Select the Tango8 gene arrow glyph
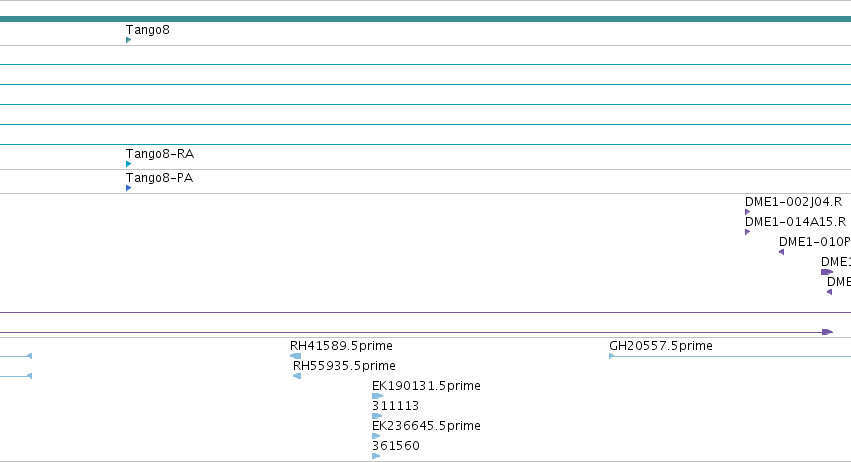 (x=129, y=40)
